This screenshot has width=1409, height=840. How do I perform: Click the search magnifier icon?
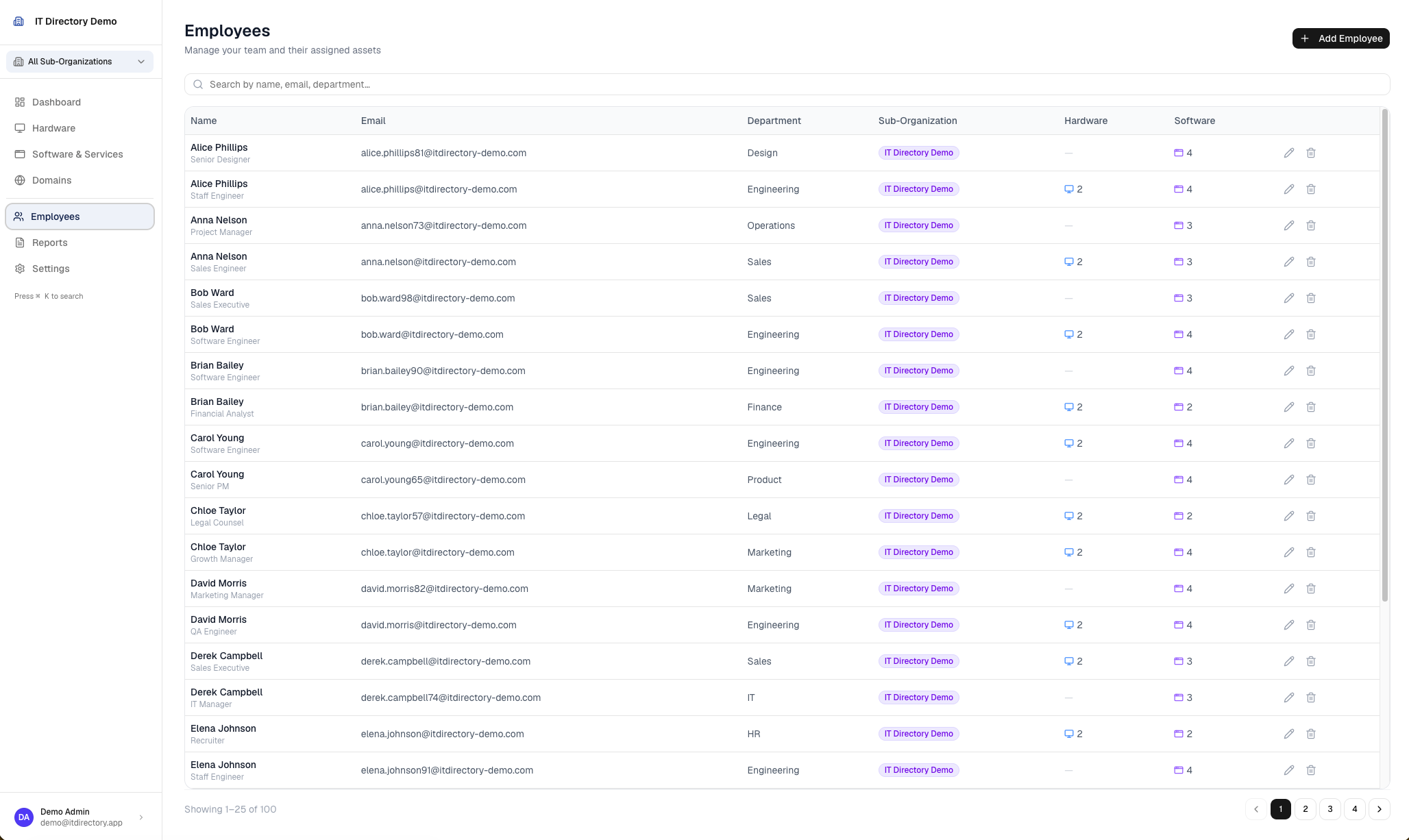[198, 84]
